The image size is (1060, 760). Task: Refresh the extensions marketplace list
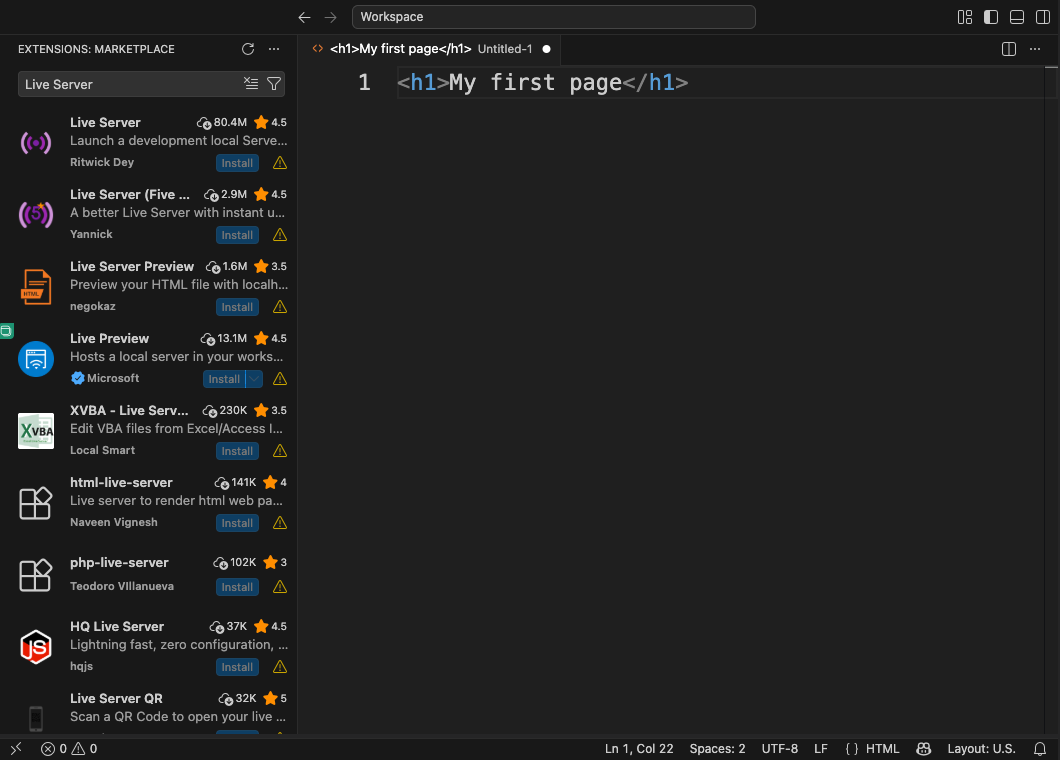tap(248, 49)
